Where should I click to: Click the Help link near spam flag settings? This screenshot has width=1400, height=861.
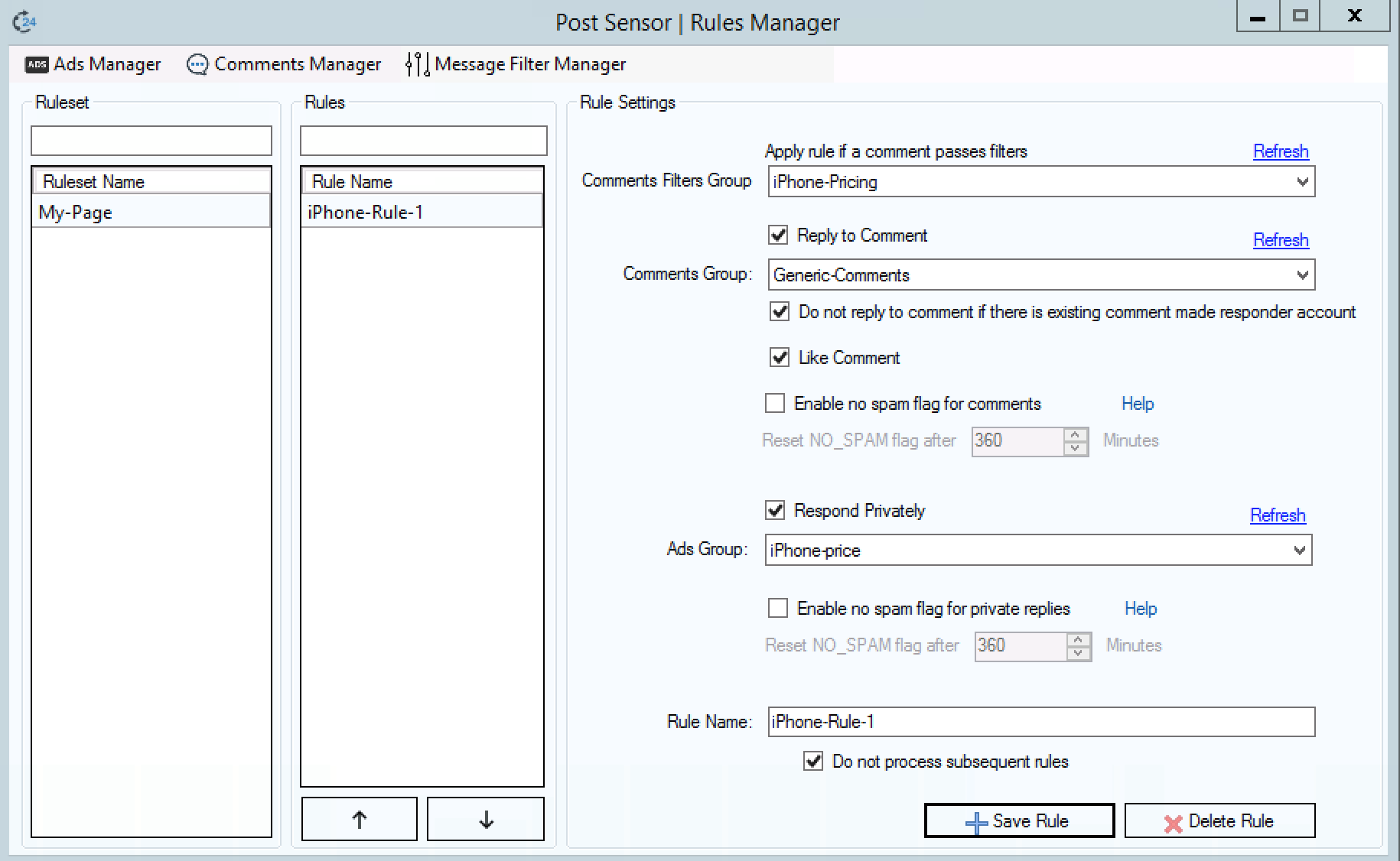pyautogui.click(x=1138, y=404)
